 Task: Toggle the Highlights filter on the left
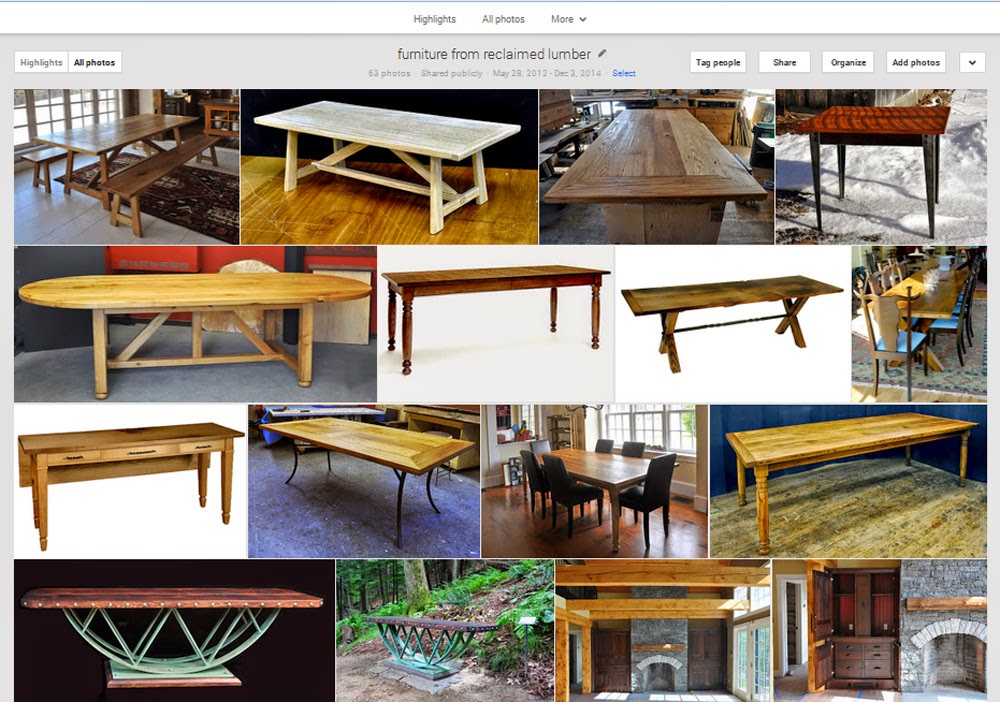click(x=41, y=61)
